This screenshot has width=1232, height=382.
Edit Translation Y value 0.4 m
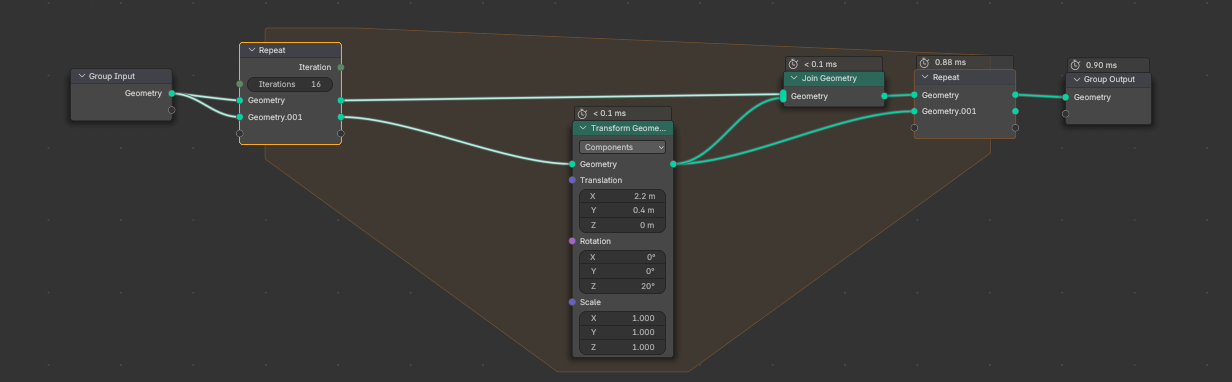[x=623, y=210]
